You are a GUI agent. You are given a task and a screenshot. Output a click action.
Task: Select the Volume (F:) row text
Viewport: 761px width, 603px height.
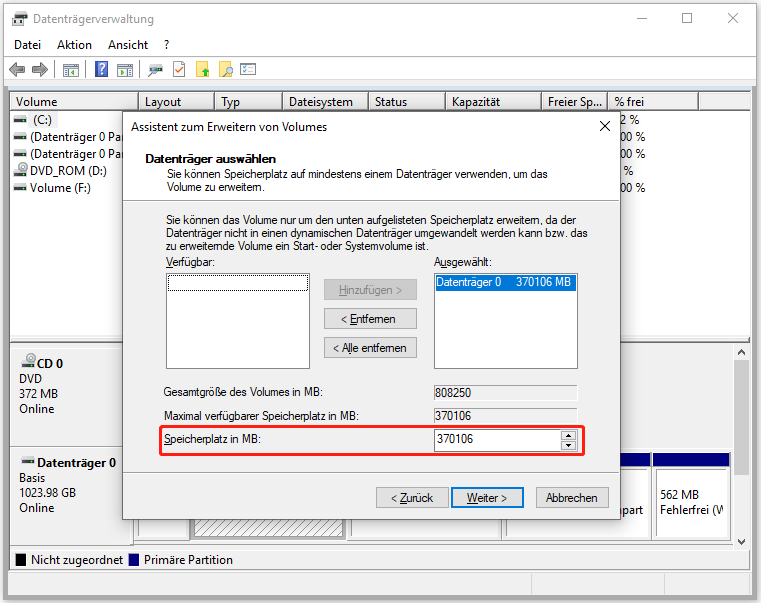tap(60, 188)
